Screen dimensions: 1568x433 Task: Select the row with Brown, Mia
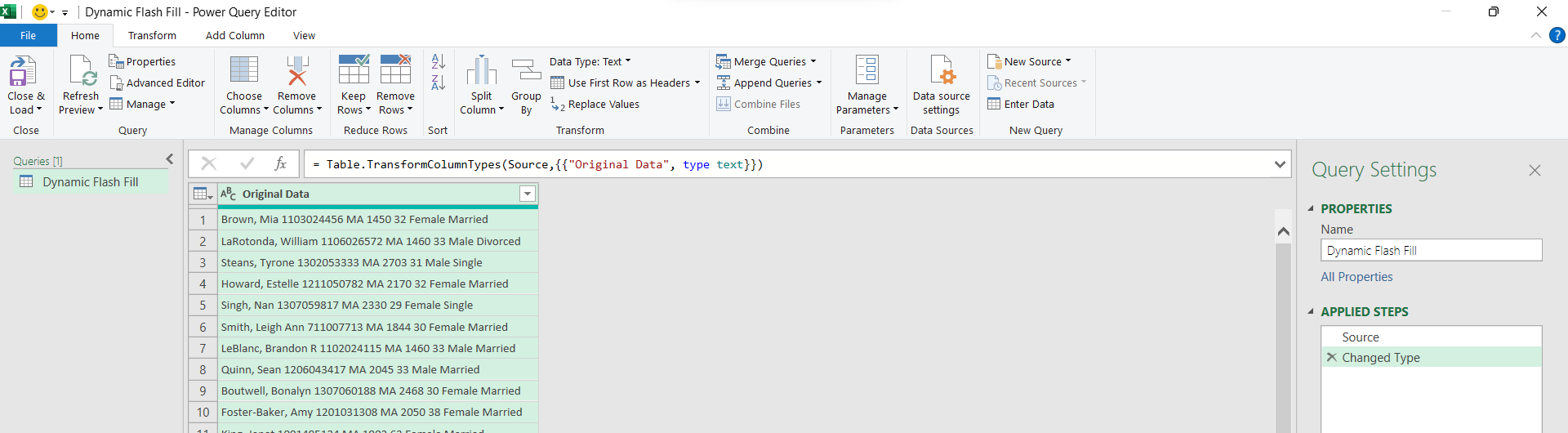click(377, 219)
